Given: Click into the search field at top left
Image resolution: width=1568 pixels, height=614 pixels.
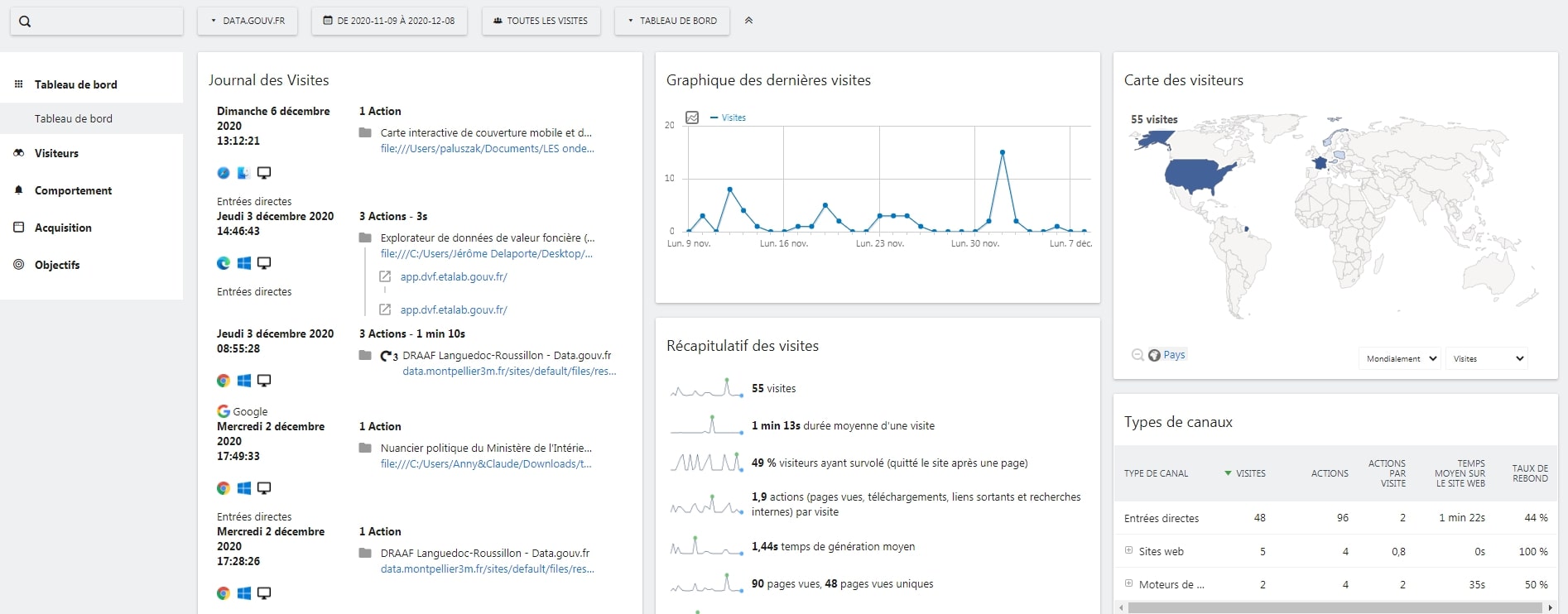Looking at the screenshot, I should (97, 22).
